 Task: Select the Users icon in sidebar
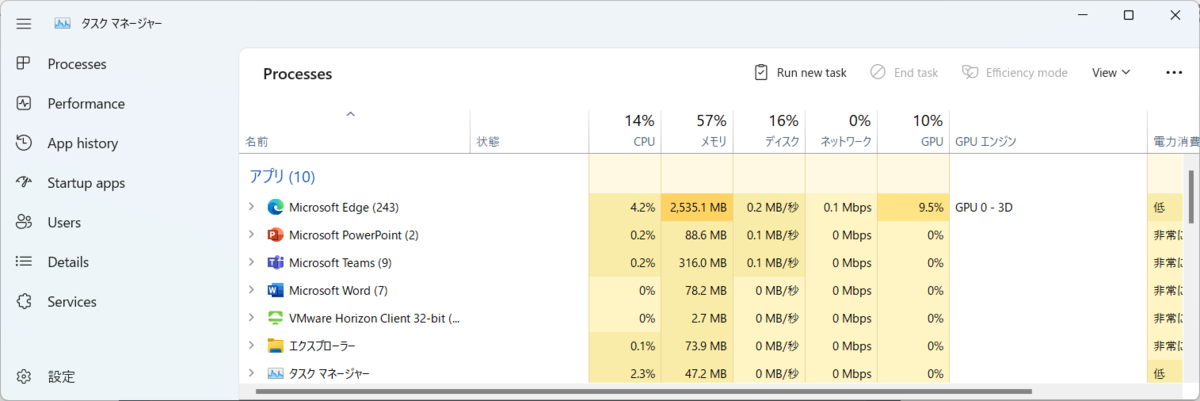pos(24,222)
